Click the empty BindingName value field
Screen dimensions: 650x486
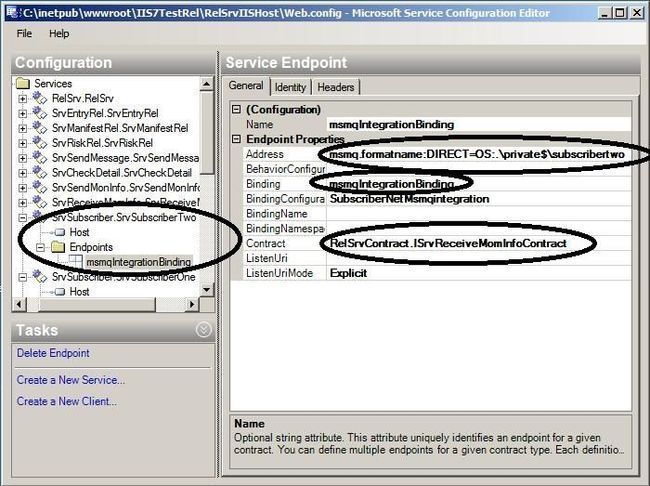[x=479, y=214]
